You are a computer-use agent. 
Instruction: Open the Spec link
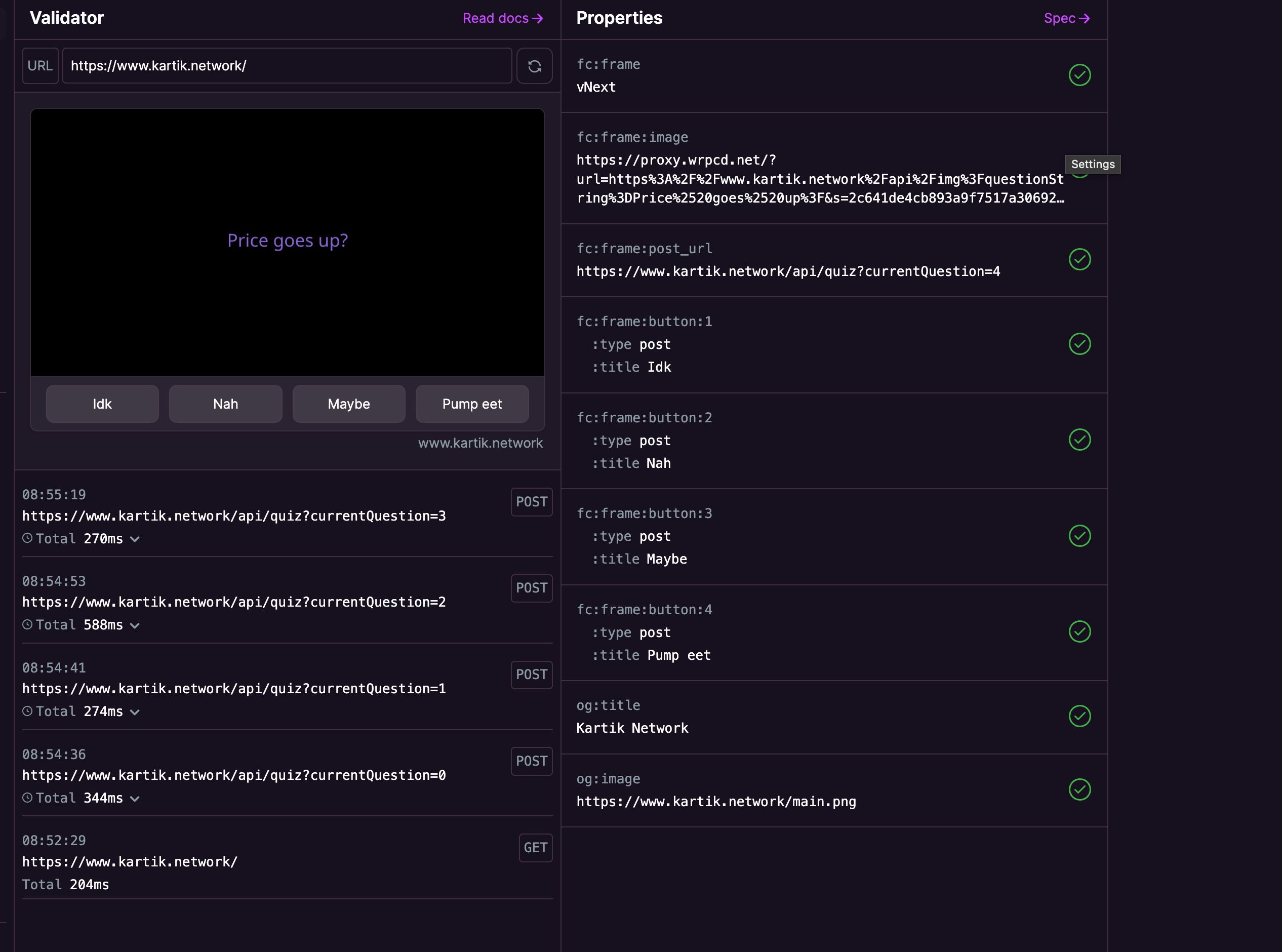pos(1066,18)
